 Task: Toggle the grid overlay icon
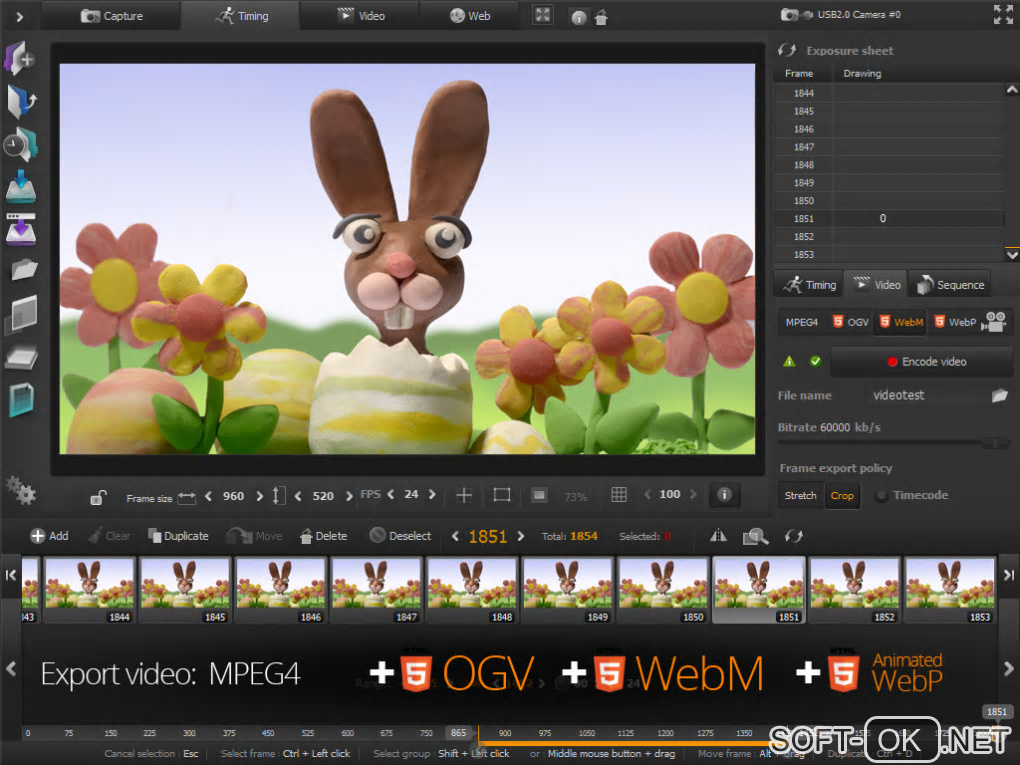619,495
